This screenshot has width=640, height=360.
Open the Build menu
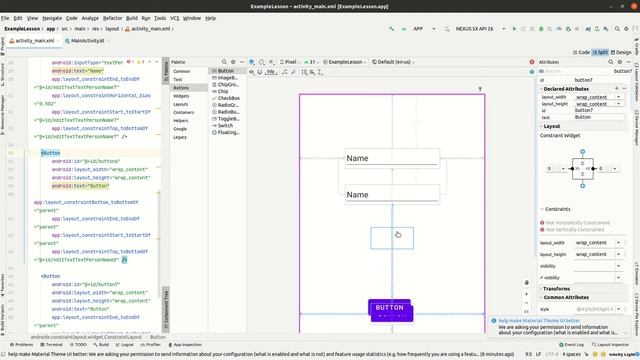(131, 18)
